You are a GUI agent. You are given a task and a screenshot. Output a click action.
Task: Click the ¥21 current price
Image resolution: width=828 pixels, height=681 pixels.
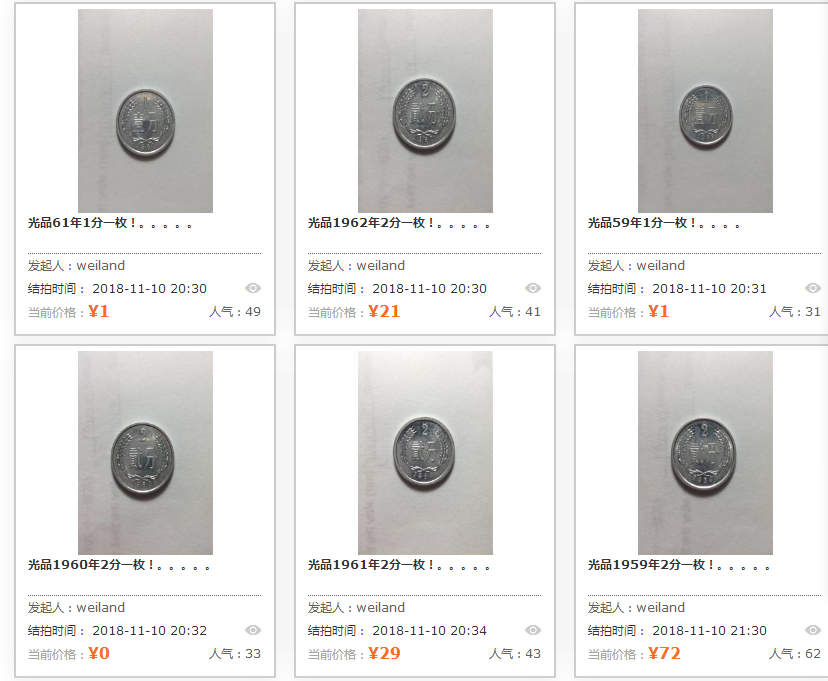[x=384, y=311]
